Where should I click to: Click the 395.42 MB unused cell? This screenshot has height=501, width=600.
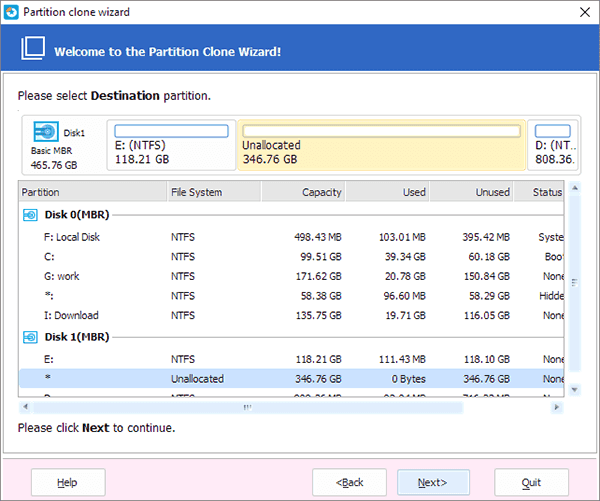[486, 237]
